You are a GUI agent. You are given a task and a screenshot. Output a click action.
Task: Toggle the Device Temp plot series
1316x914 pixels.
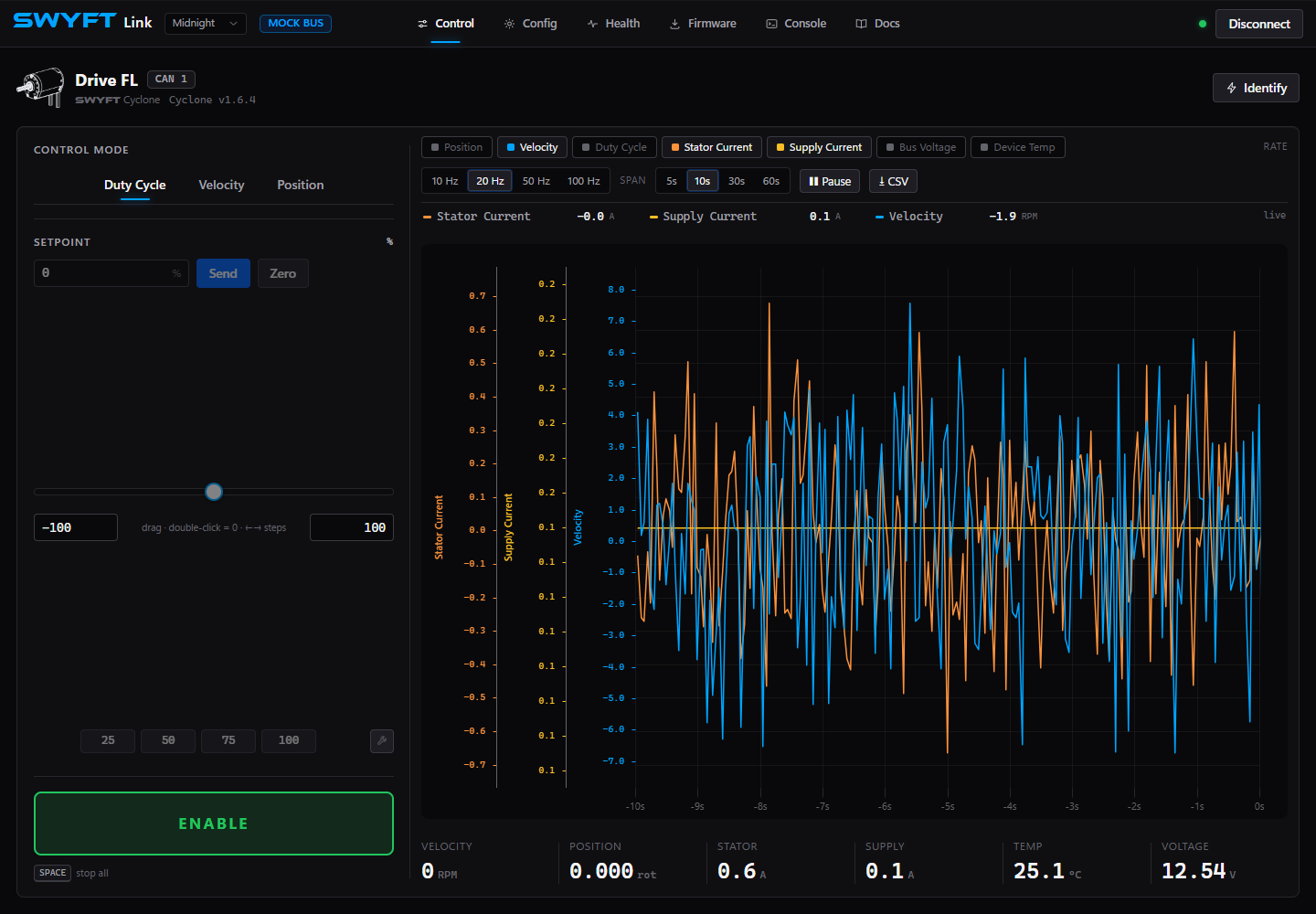click(x=1018, y=147)
